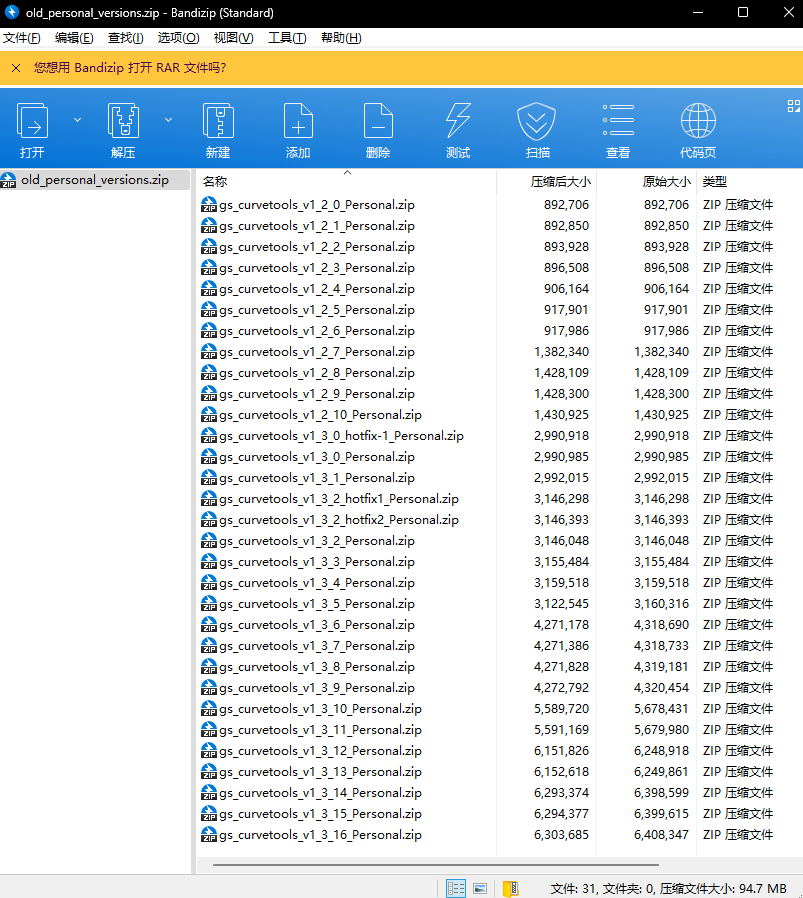The image size is (803, 898).
Task: Click the Bandizip icon in the title bar
Action: 11,12
